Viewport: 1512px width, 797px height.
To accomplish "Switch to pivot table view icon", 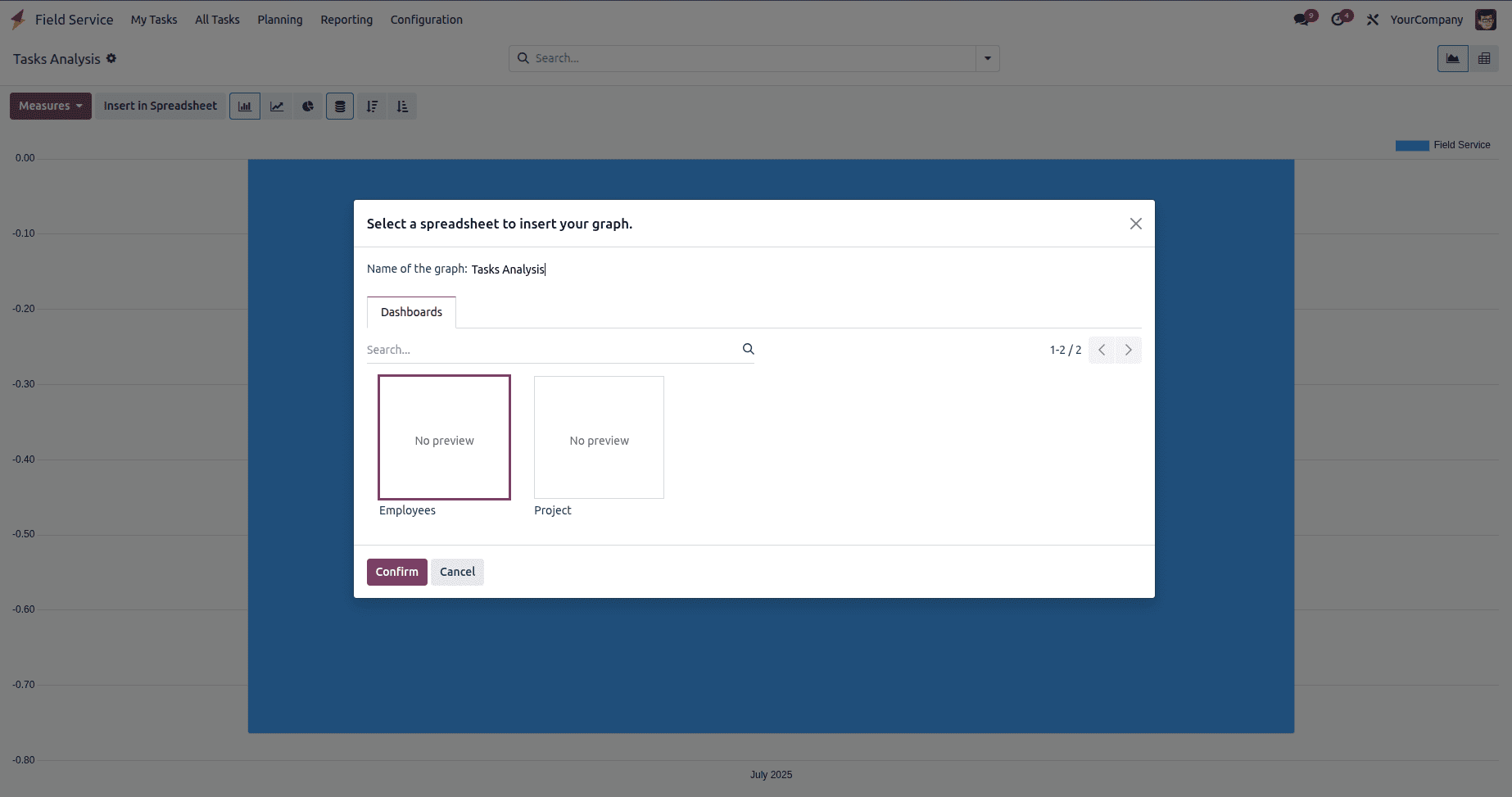I will [1484, 58].
